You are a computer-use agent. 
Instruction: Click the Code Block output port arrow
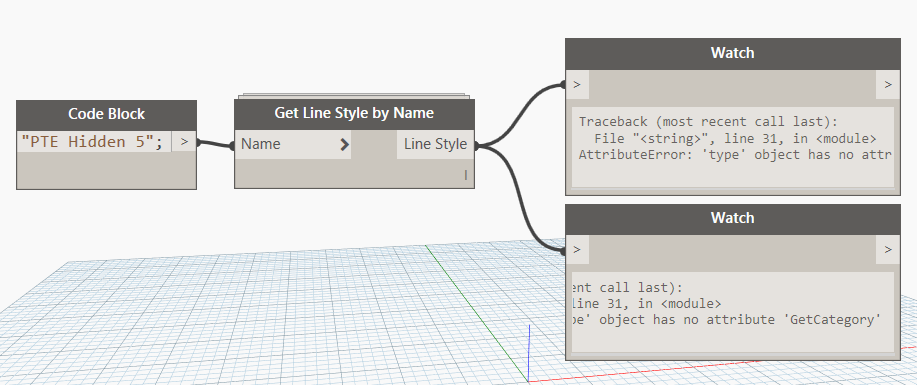(x=184, y=141)
